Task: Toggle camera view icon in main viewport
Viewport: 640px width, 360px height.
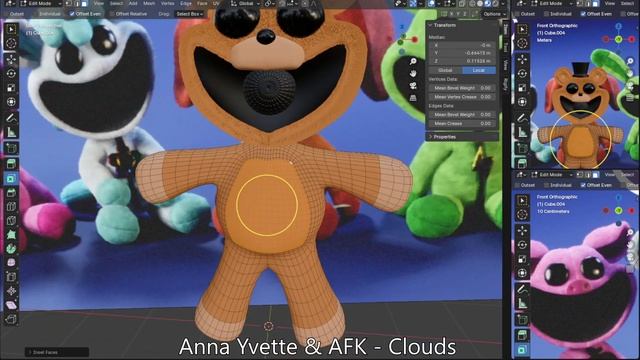Action: pyautogui.click(x=413, y=86)
